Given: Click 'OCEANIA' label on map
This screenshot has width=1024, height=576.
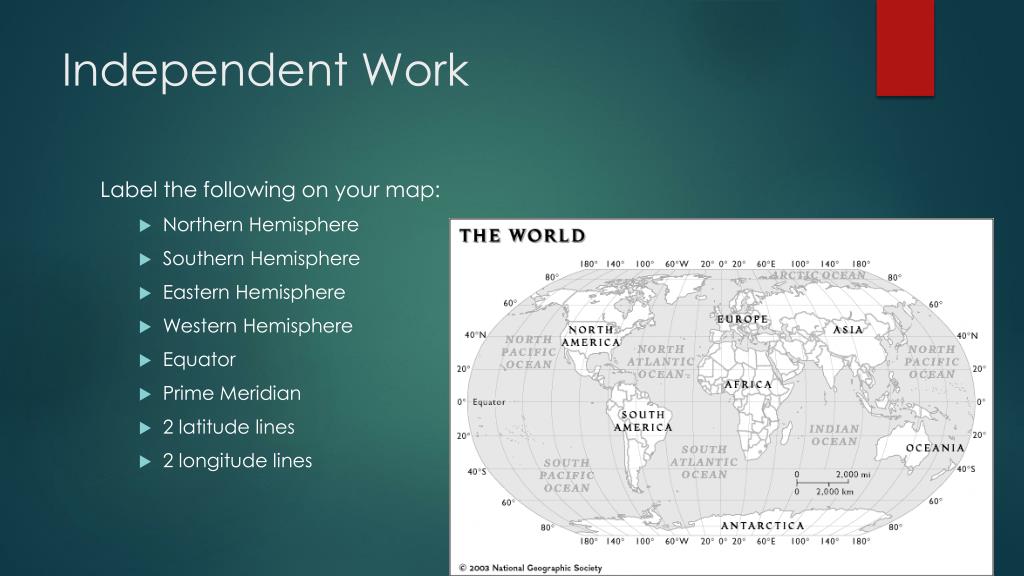Looking at the screenshot, I should click(x=935, y=448).
